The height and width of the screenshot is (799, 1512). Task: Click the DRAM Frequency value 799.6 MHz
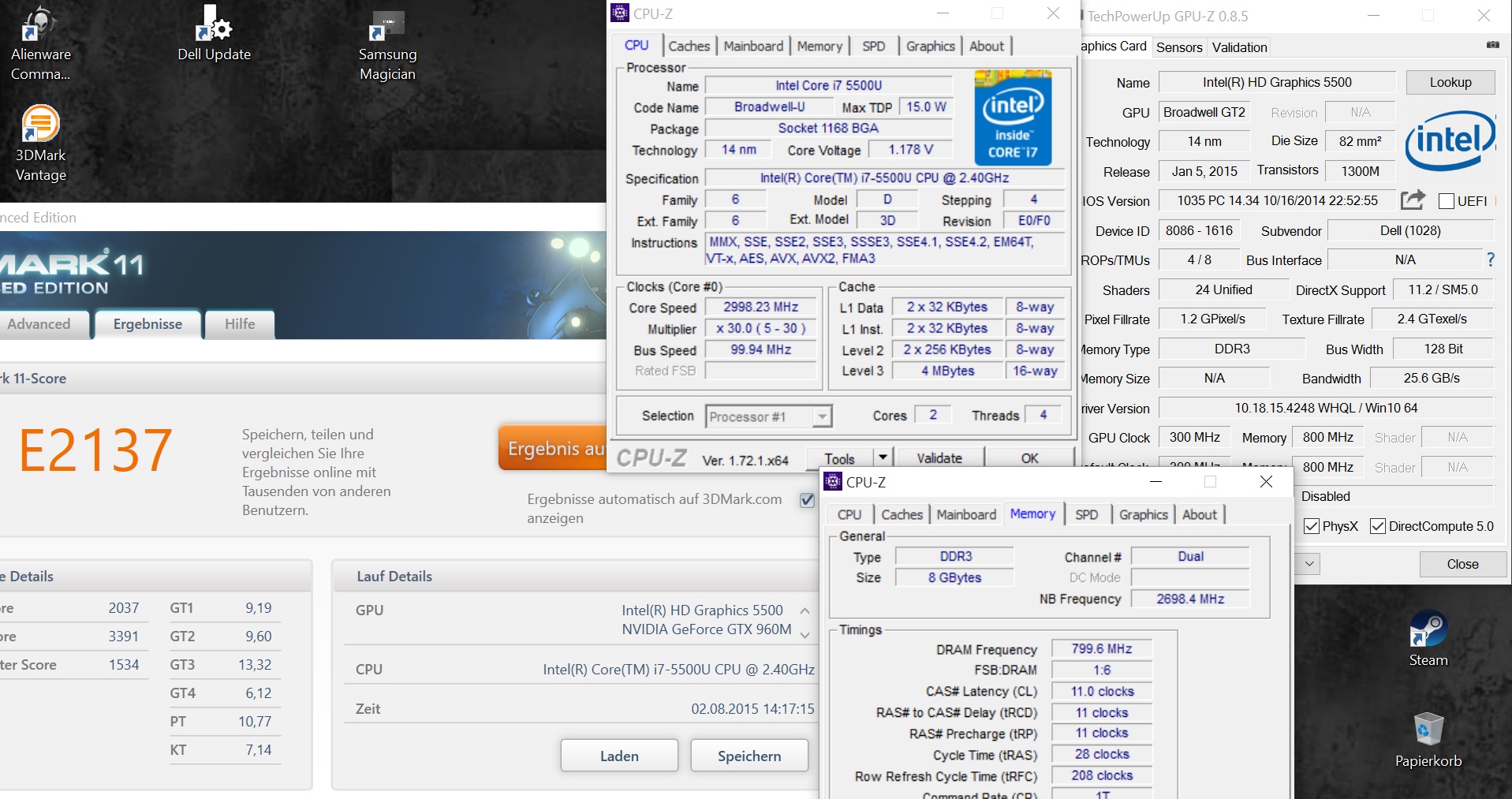pos(1101,648)
